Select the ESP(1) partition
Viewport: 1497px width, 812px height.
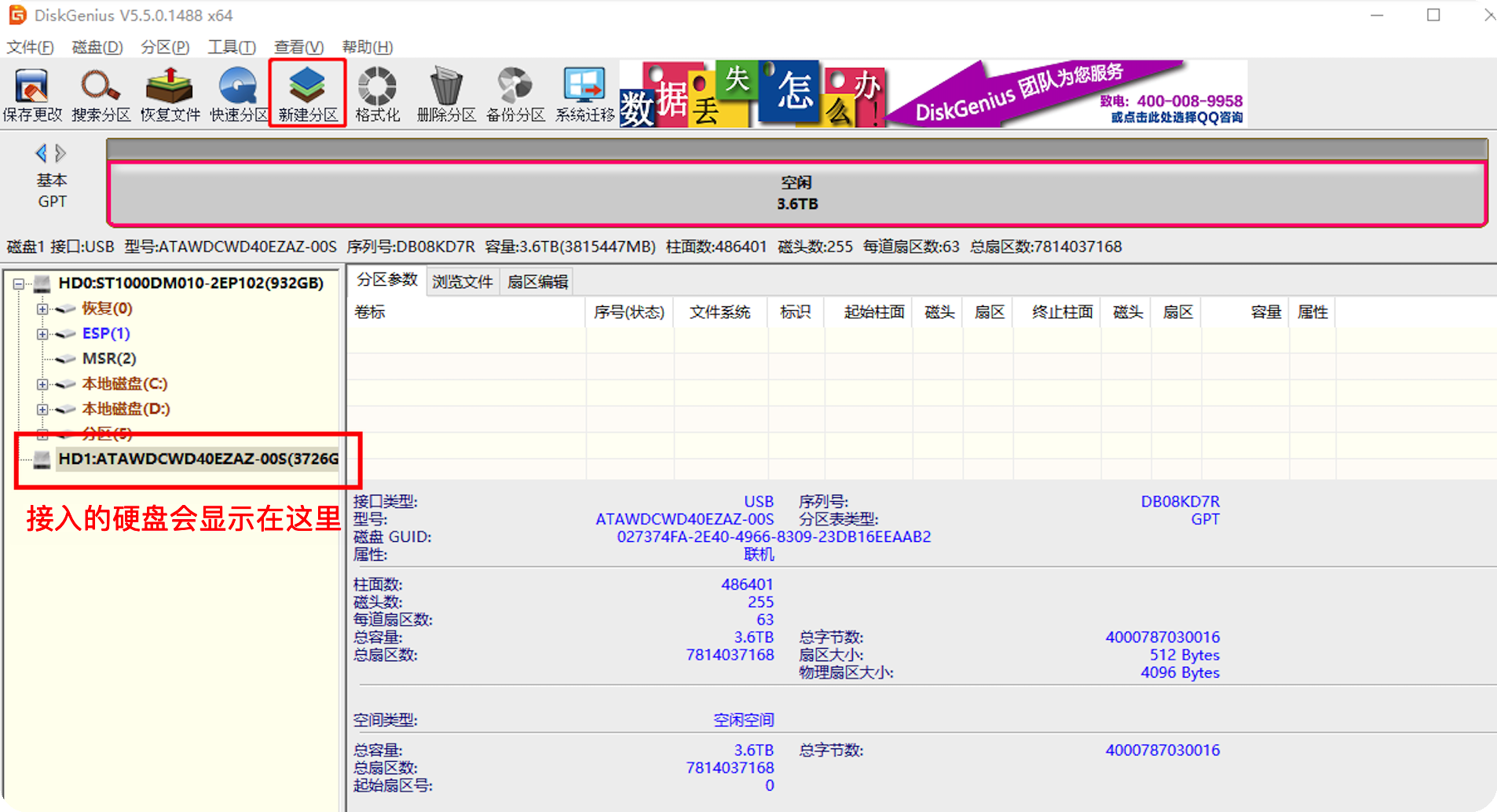pyautogui.click(x=106, y=334)
